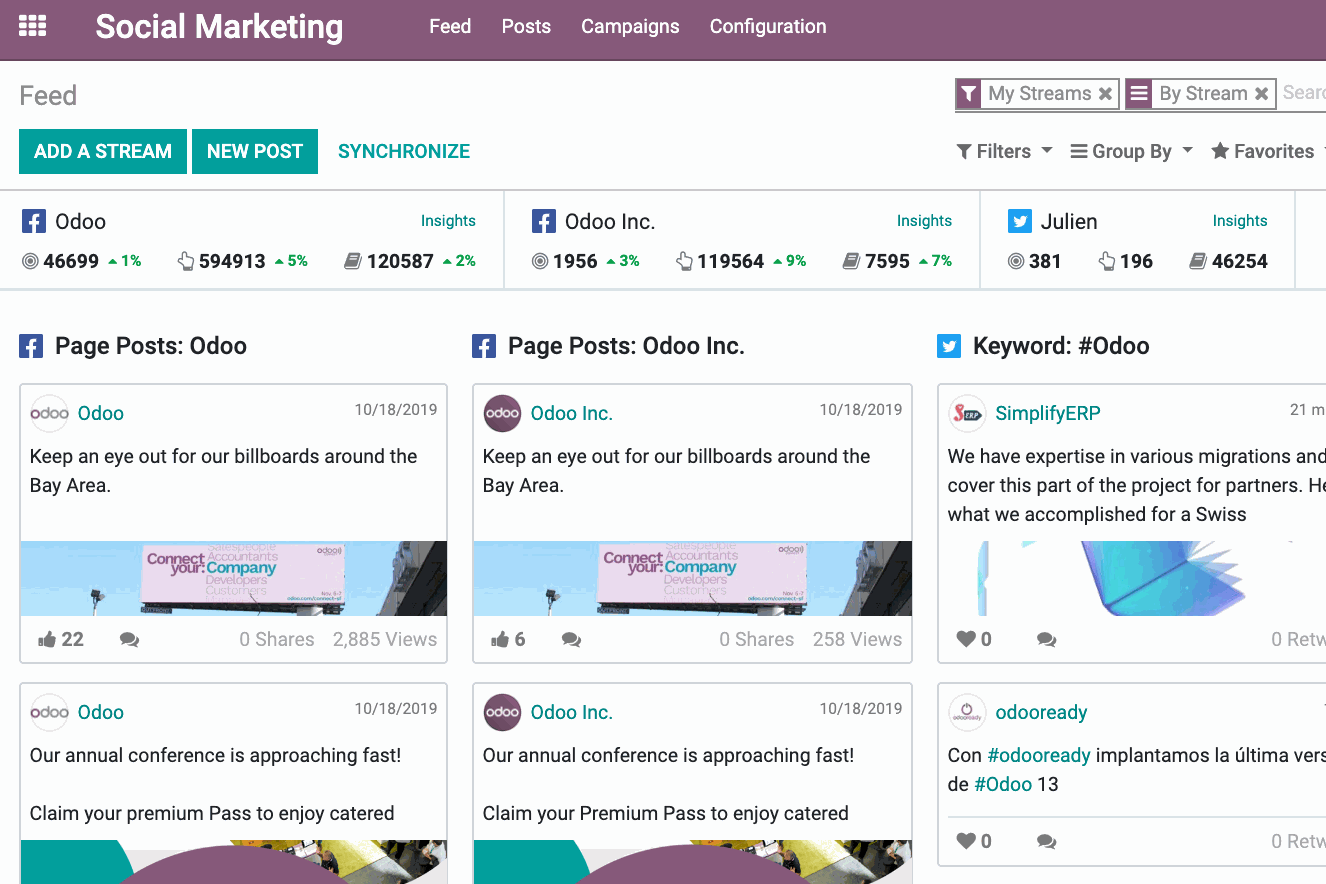This screenshot has height=884, width=1326.
Task: Open the Campaigns menu
Action: (630, 27)
